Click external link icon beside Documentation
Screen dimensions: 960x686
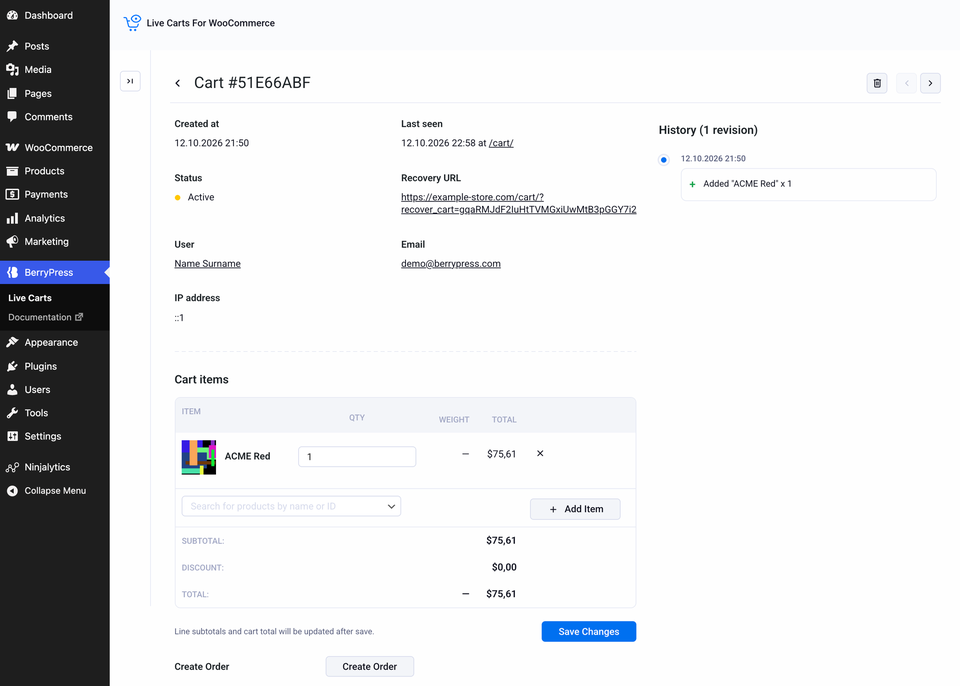tap(79, 317)
